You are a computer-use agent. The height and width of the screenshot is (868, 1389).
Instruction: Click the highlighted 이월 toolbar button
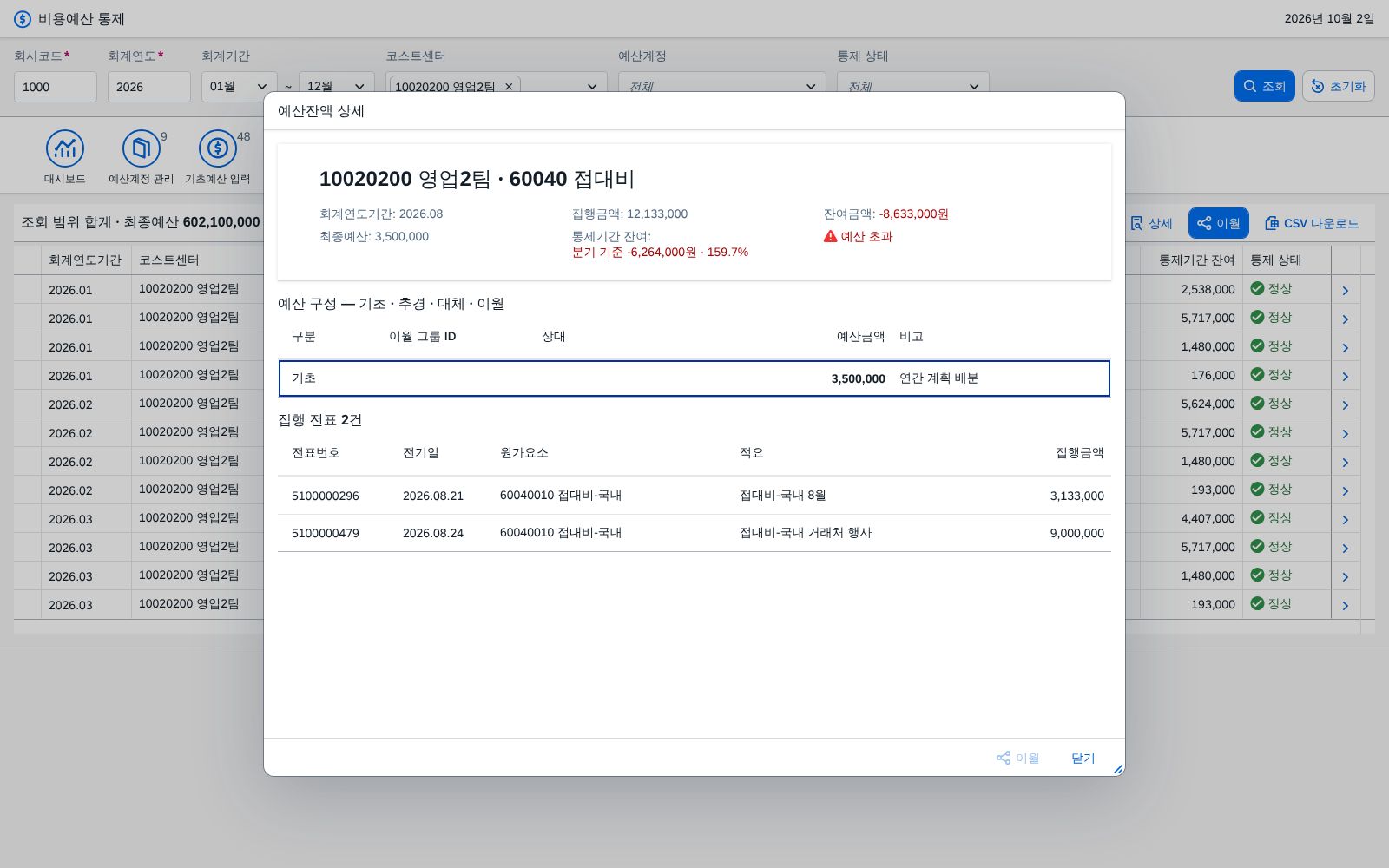pos(1219,223)
